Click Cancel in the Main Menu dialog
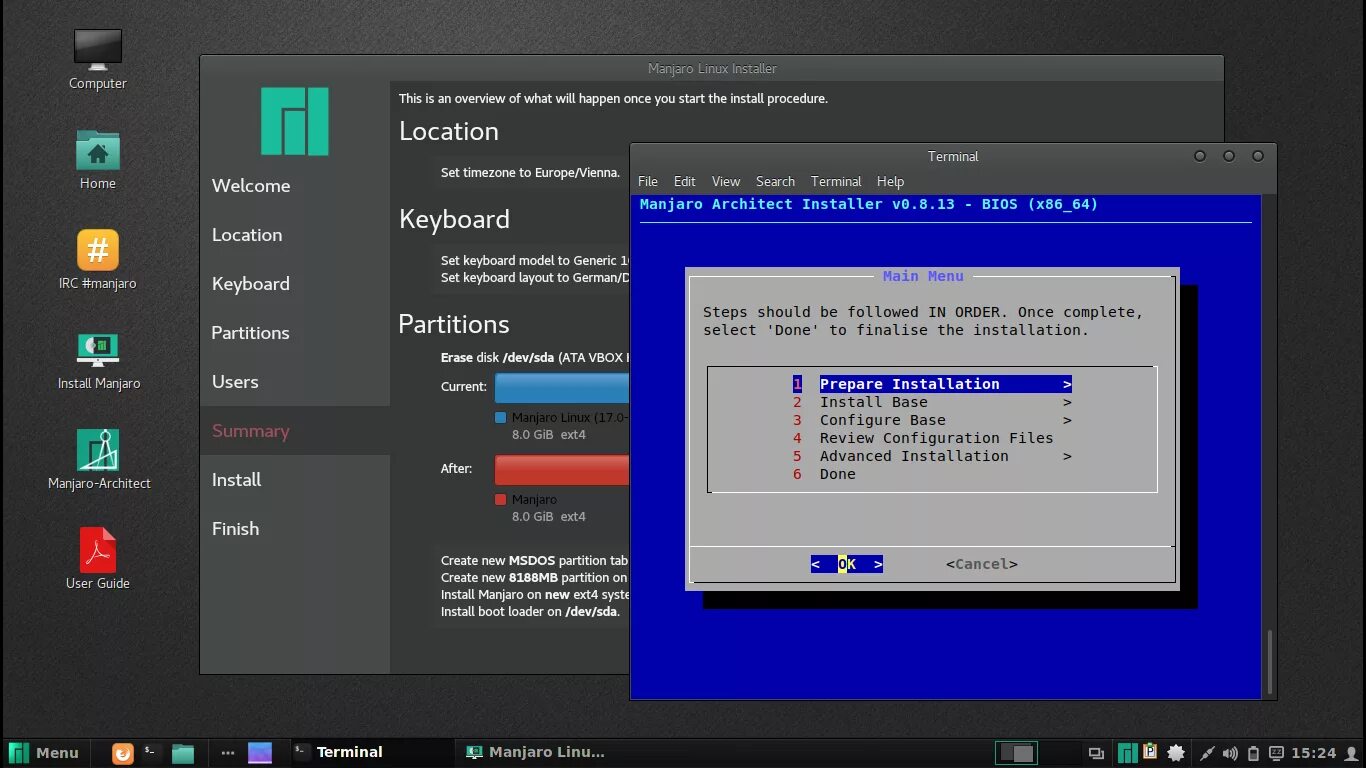The height and width of the screenshot is (768, 1366). click(982, 564)
